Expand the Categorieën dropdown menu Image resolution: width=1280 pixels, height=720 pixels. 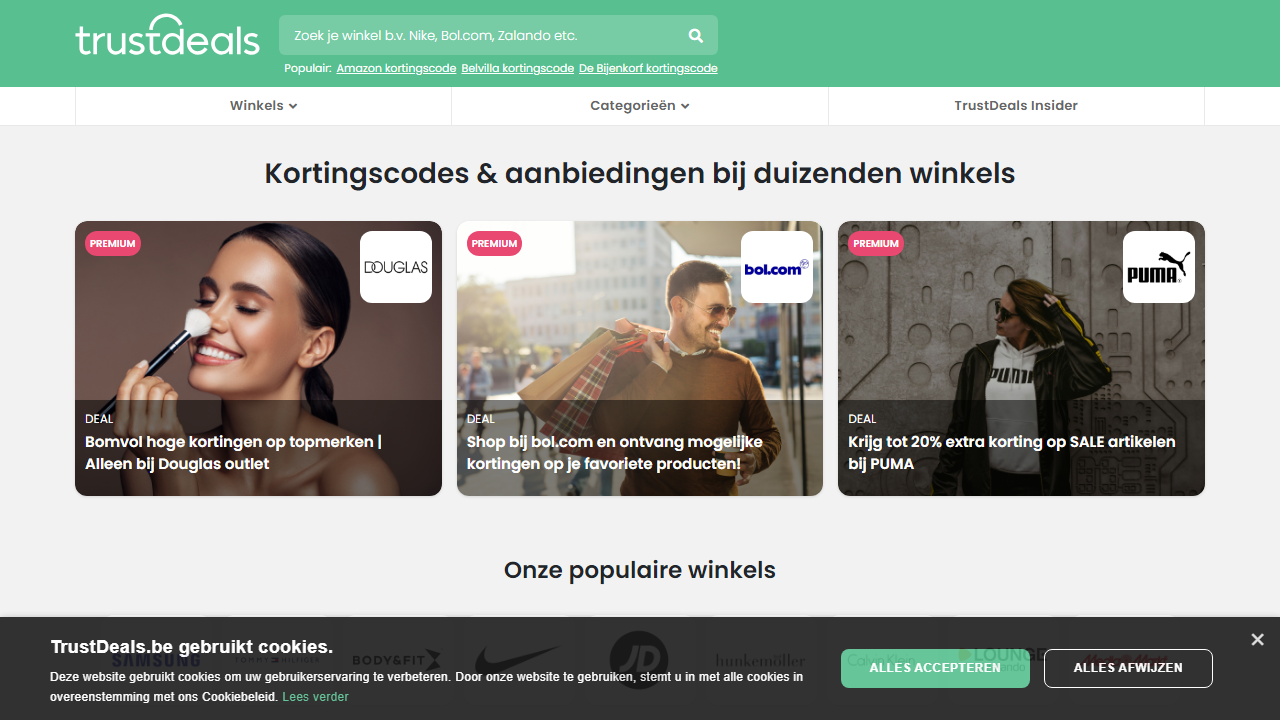pos(640,106)
